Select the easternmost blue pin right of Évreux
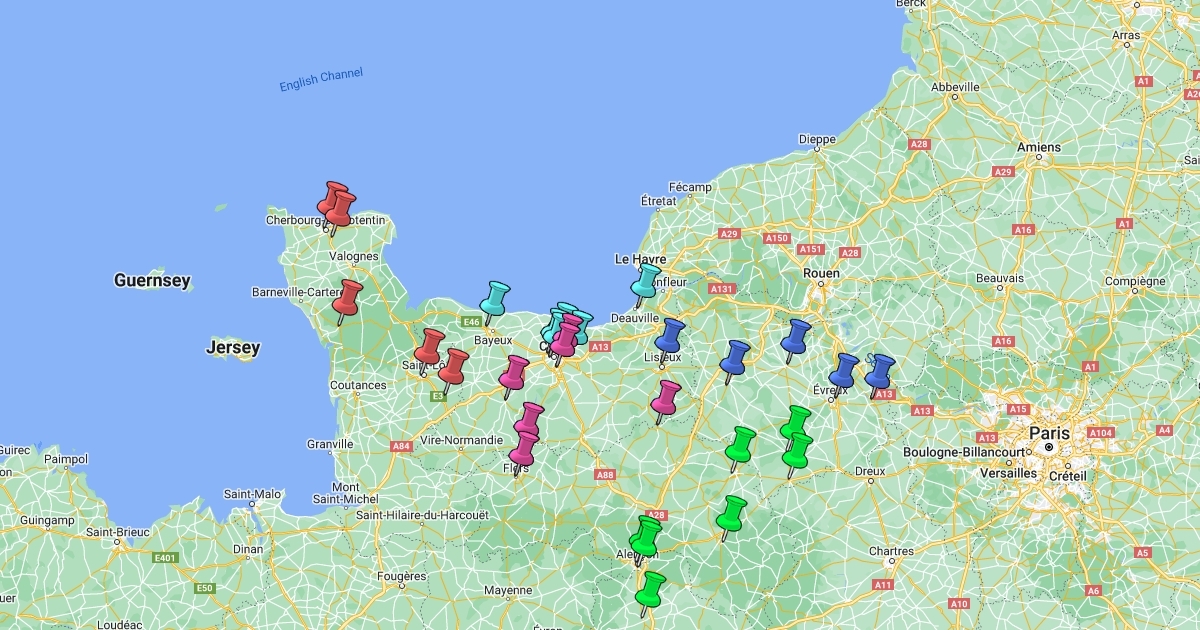Screen dimensions: 1200x630 [879, 371]
